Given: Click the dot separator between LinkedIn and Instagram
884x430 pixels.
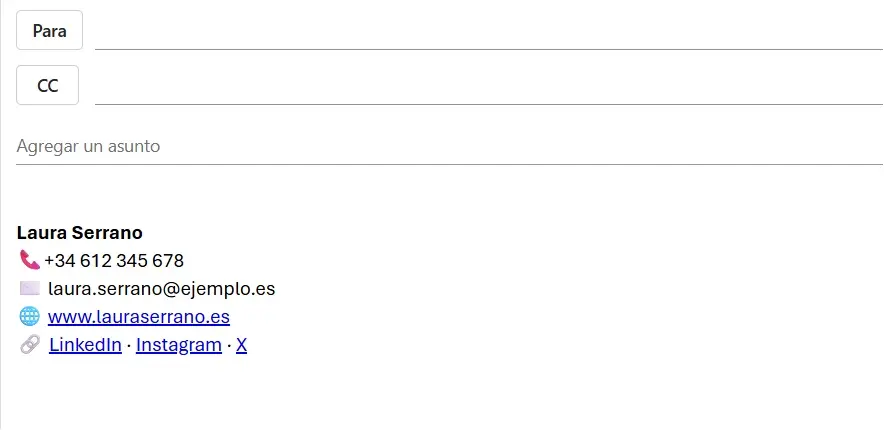Looking at the screenshot, I should 129,345.
